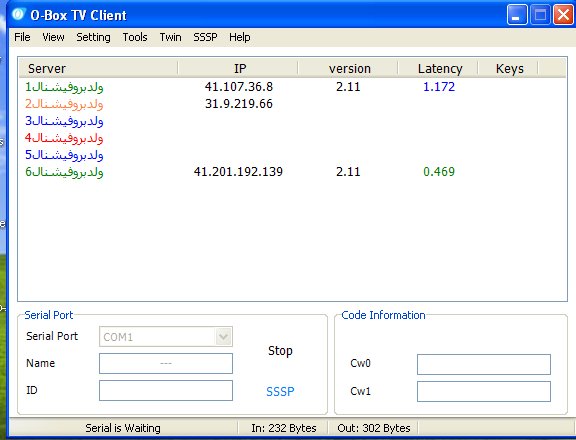The height and width of the screenshot is (440, 576).
Task: Select server row 6 in green
Action: pos(64,172)
